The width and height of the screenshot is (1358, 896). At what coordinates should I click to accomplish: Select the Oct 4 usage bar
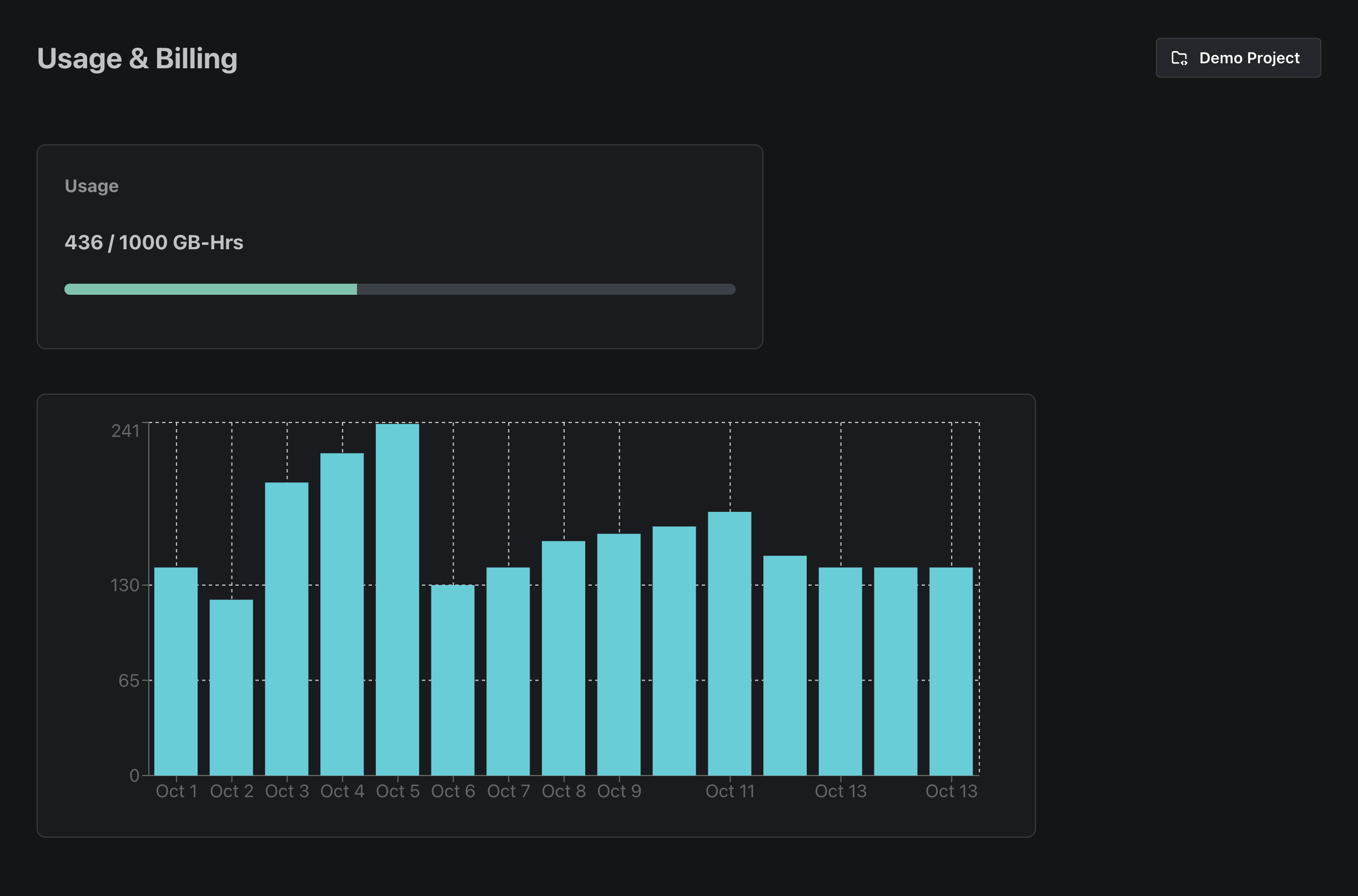pos(342,614)
